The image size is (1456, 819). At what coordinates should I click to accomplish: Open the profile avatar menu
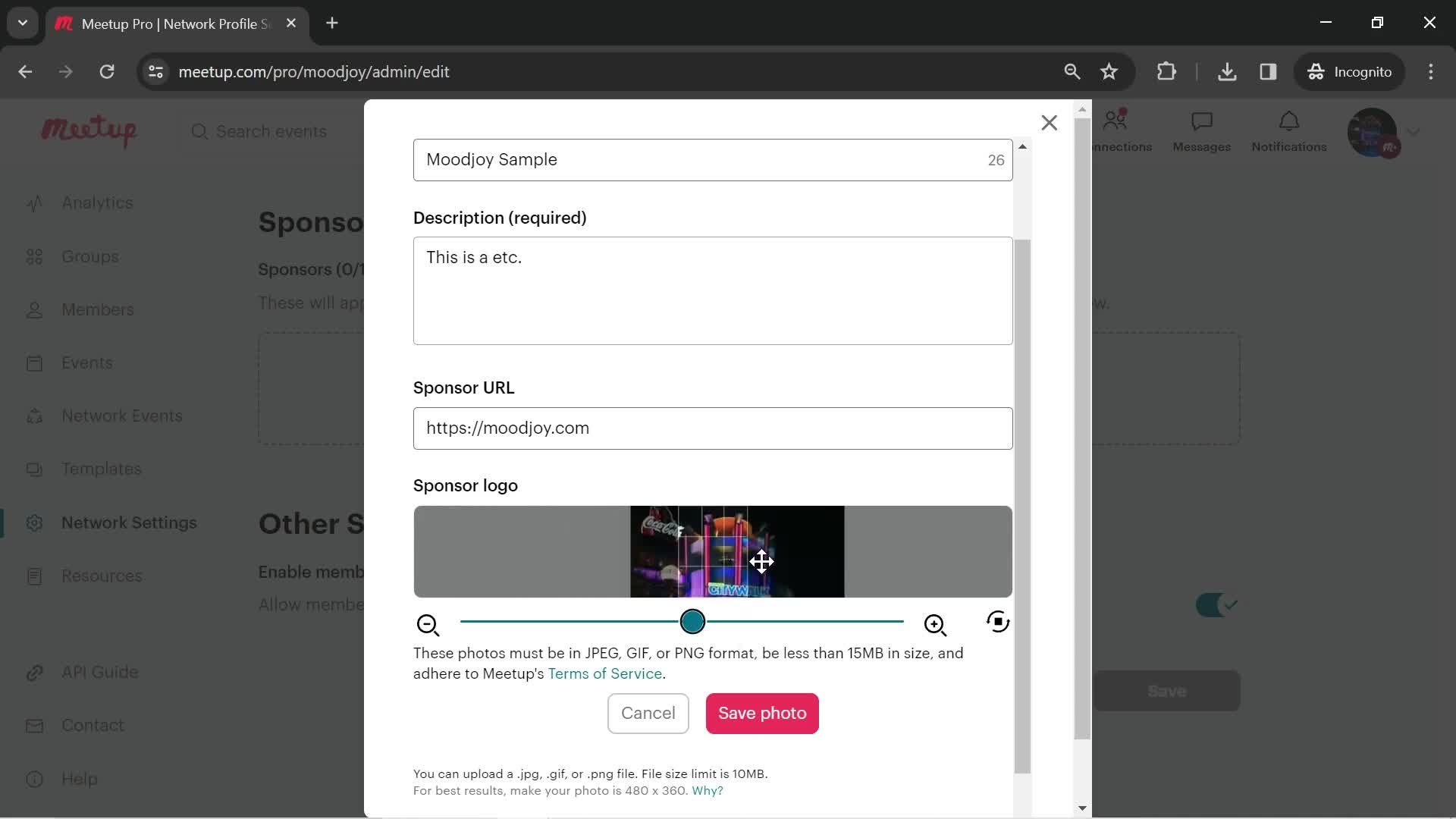[x=1372, y=132]
